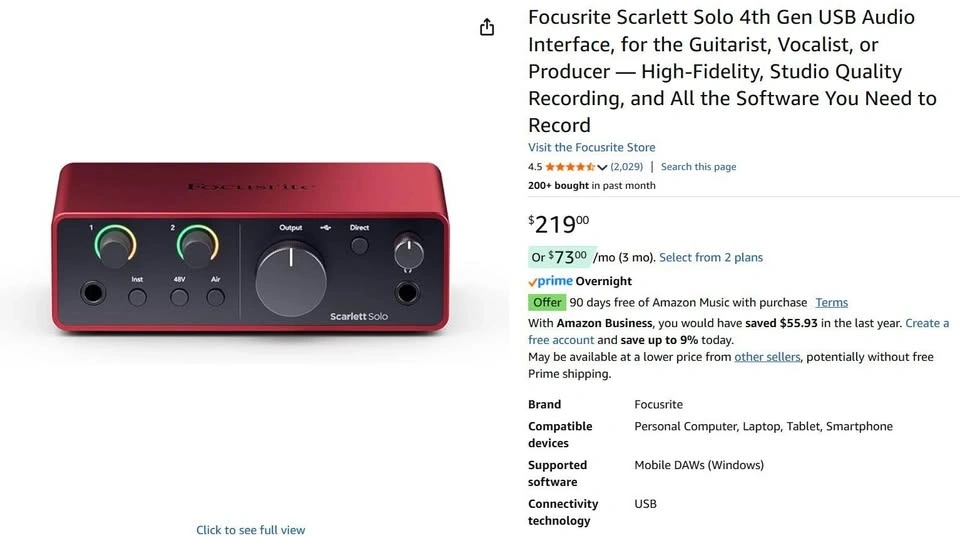Click the green Offer badge

[547, 302]
